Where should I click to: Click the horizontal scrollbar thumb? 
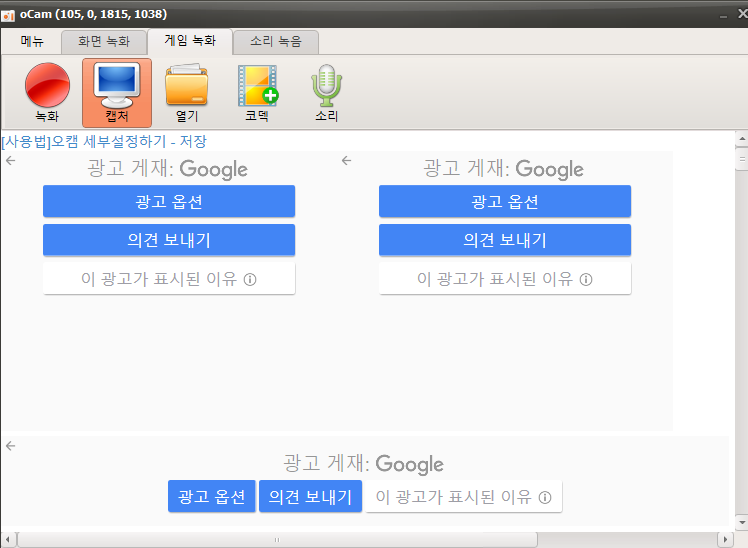277,540
